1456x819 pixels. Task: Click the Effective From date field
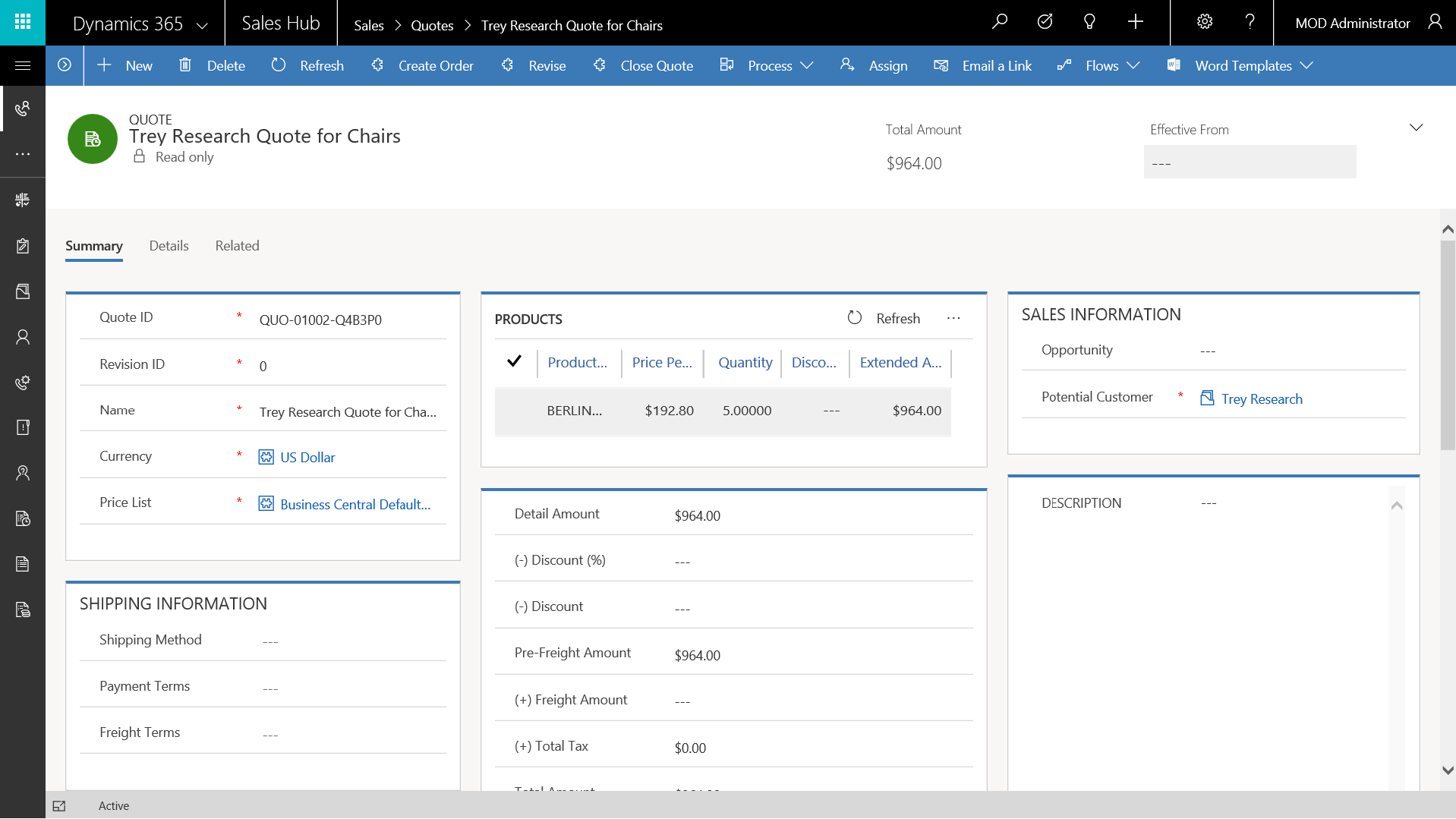point(1250,162)
